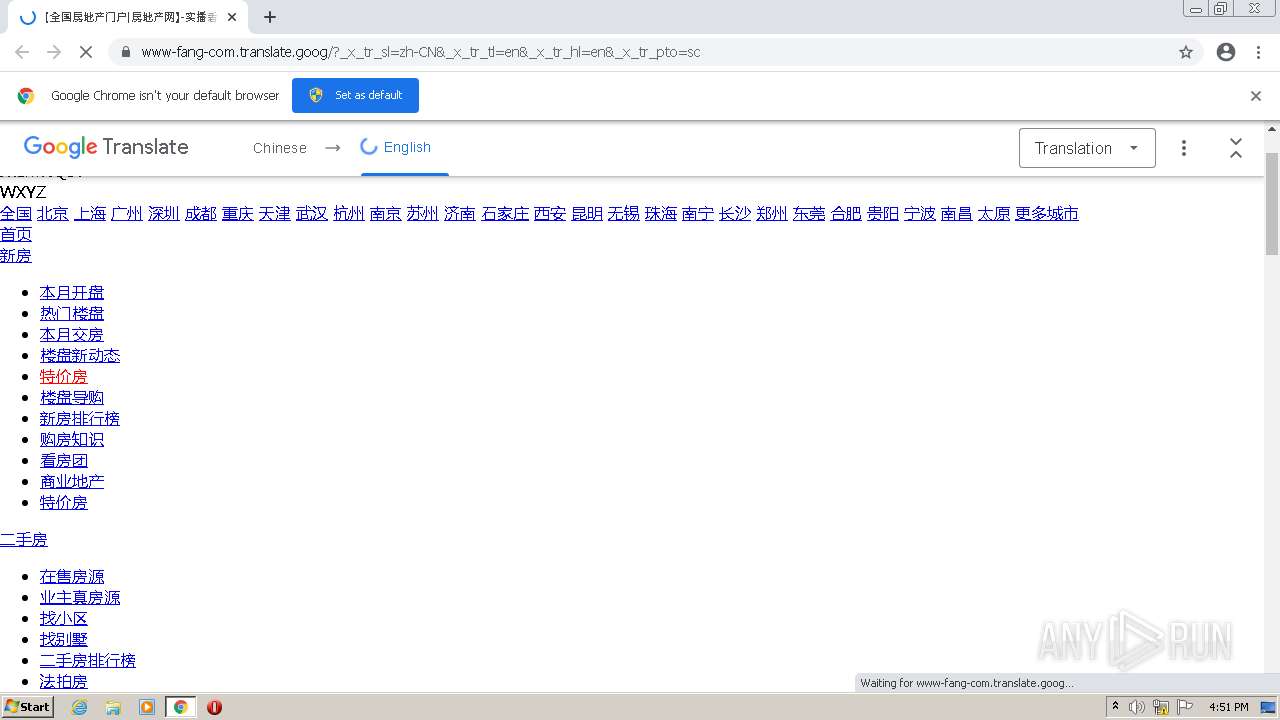
Task: View site info via the lock icon
Action: tap(125, 52)
